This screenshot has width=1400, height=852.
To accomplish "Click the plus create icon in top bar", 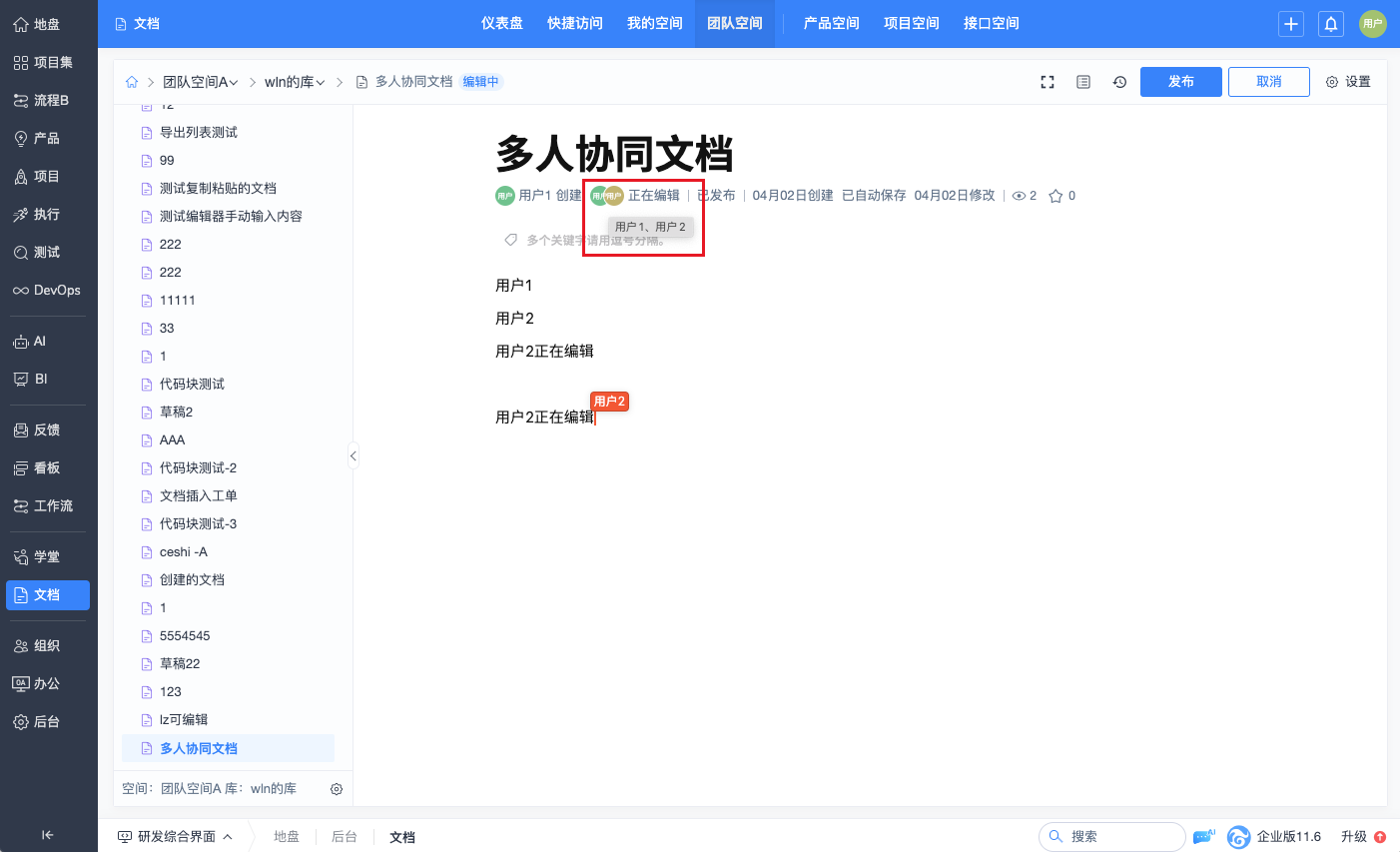I will click(1291, 24).
